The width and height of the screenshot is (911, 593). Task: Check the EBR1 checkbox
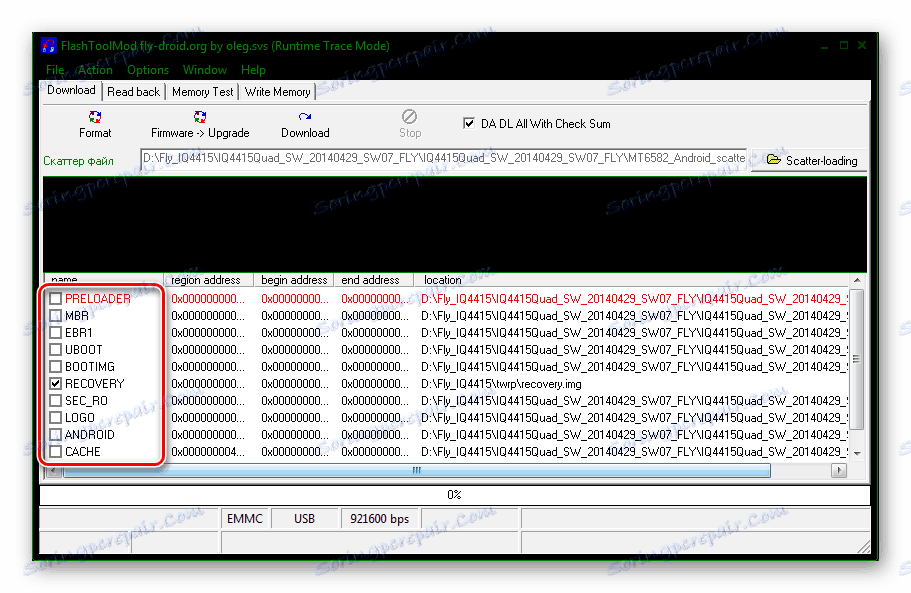pyautogui.click(x=55, y=333)
